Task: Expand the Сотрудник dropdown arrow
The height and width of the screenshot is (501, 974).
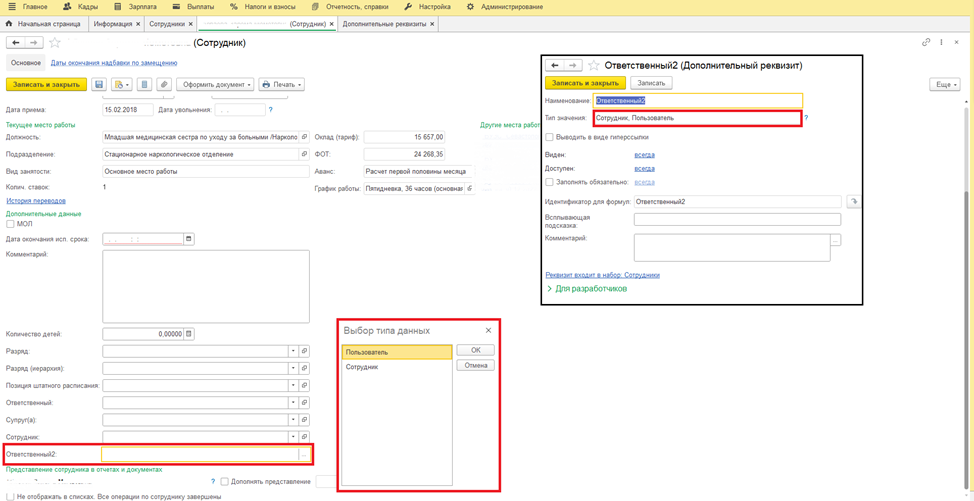Action: [293, 437]
